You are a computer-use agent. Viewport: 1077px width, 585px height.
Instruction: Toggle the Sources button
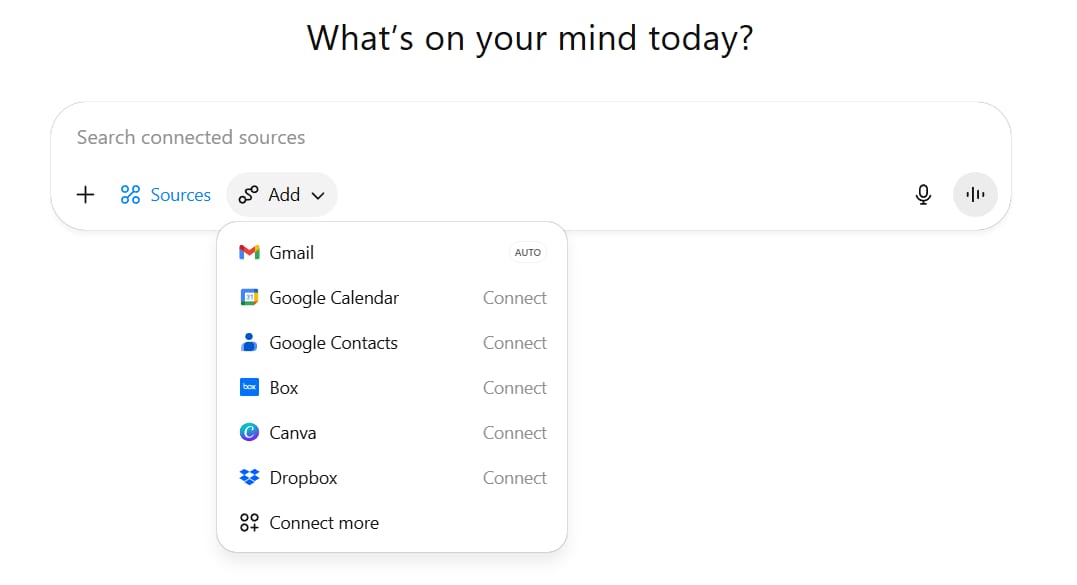pos(165,195)
